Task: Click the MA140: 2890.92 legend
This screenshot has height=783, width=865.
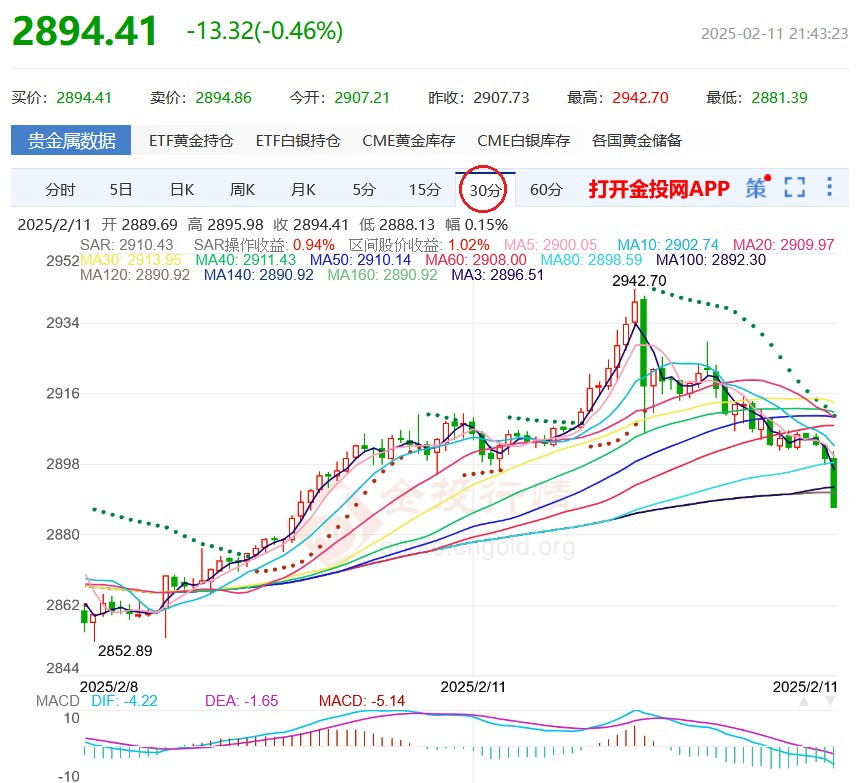Action: pos(259,275)
